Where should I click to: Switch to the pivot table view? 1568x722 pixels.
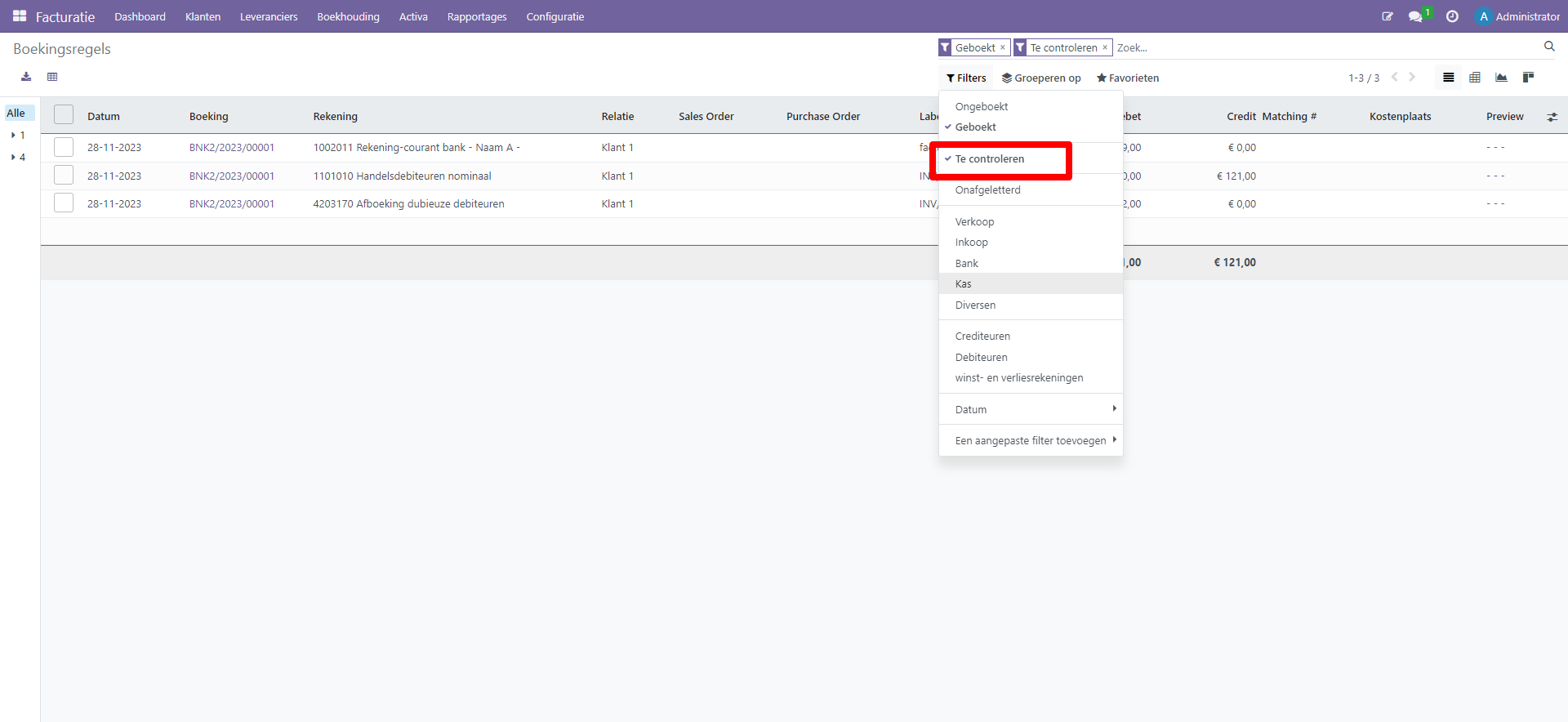(1475, 78)
